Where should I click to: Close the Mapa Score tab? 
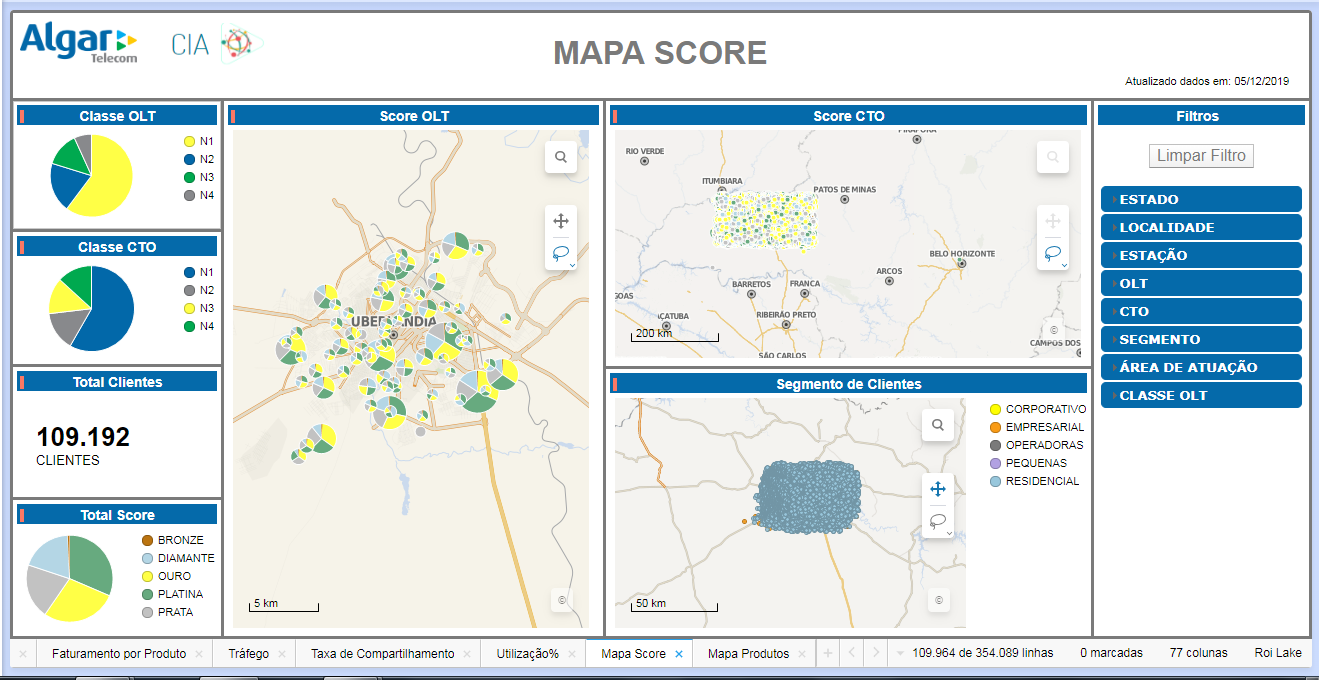point(678,654)
